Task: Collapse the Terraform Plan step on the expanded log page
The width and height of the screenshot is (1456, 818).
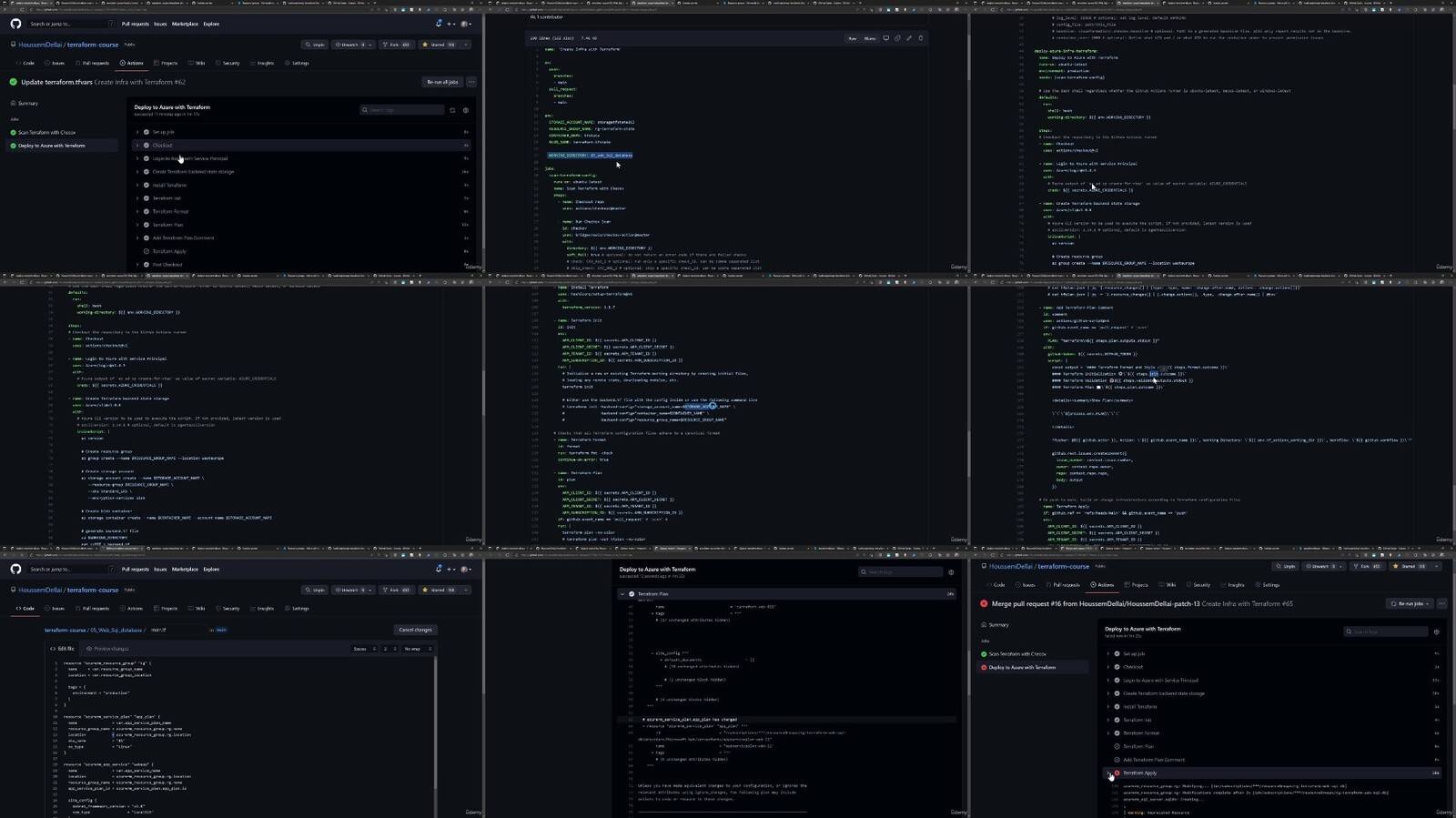Action: [x=623, y=593]
